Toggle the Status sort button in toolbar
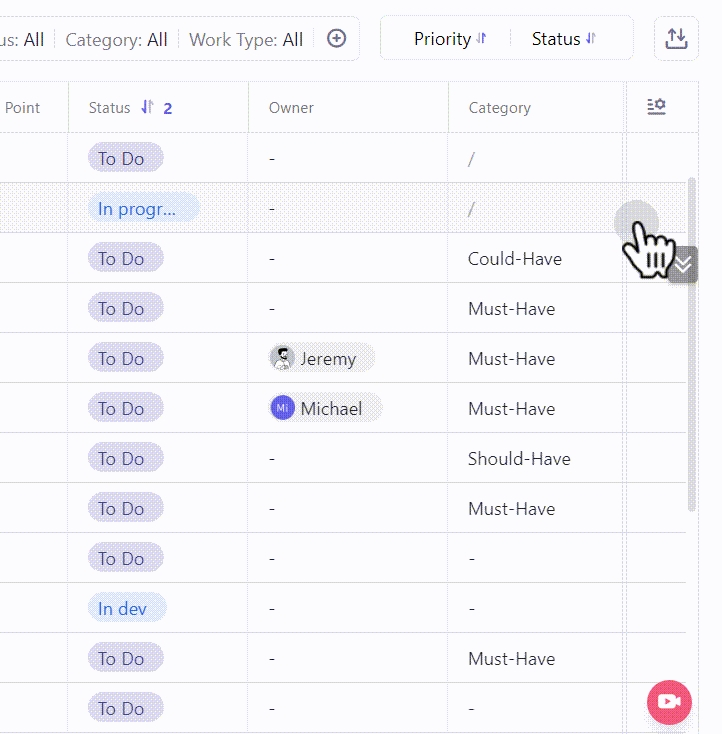Viewport: 722px width, 734px height. 563,39
